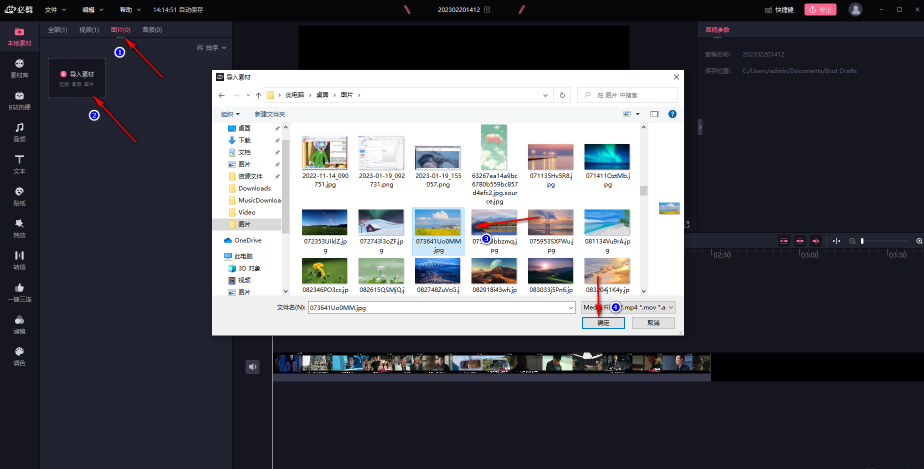
Task: Open the 特效 effects panel
Action: point(19,227)
